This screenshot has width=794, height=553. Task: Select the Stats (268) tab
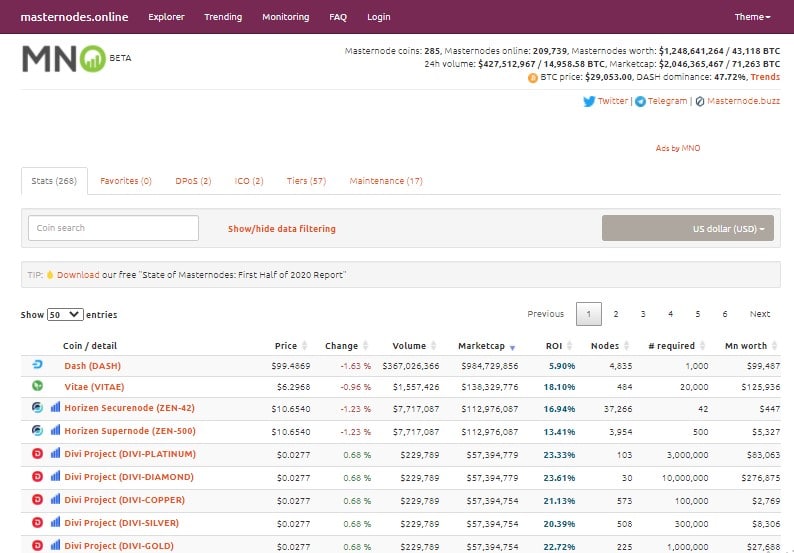pyautogui.click(x=54, y=181)
